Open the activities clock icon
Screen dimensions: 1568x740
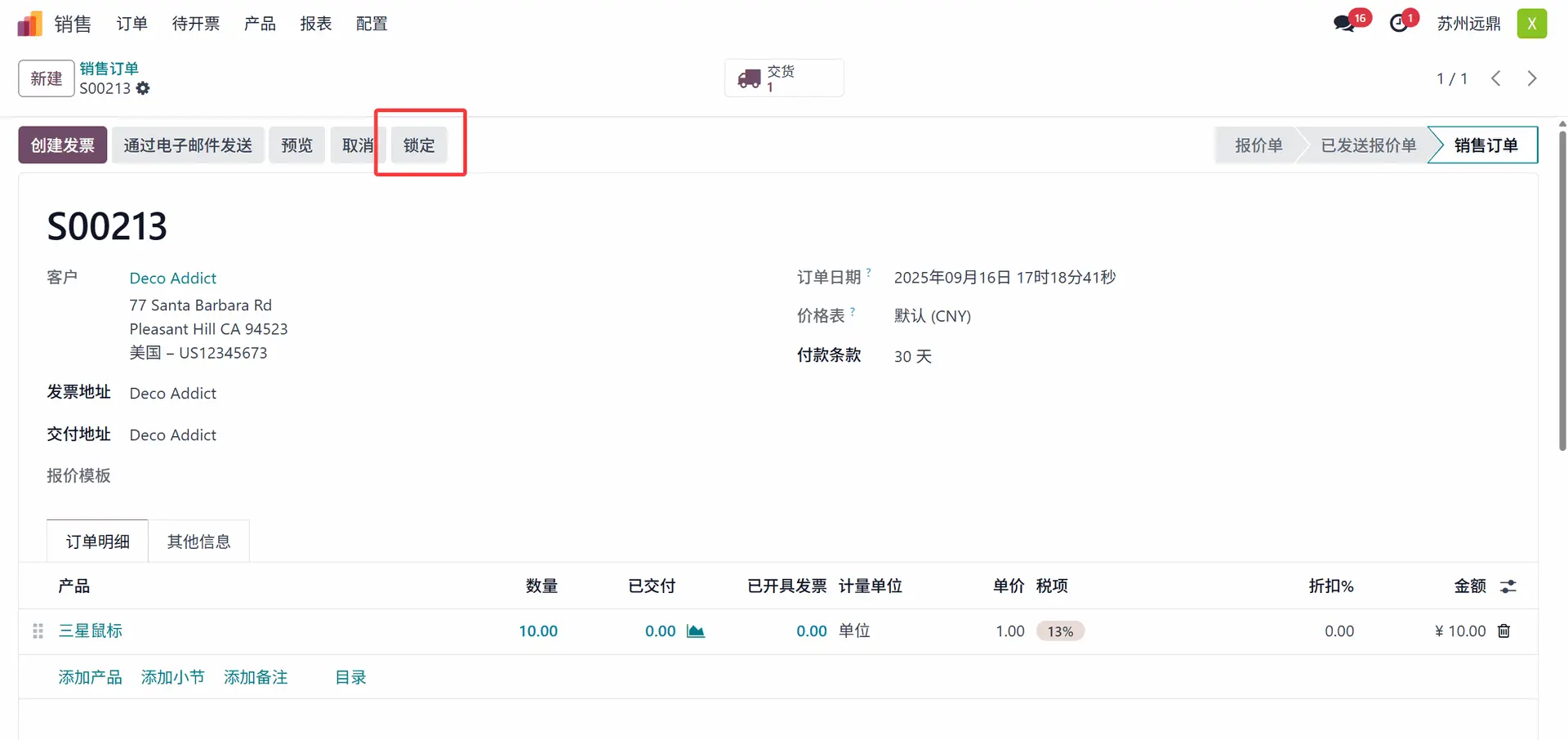1399,24
